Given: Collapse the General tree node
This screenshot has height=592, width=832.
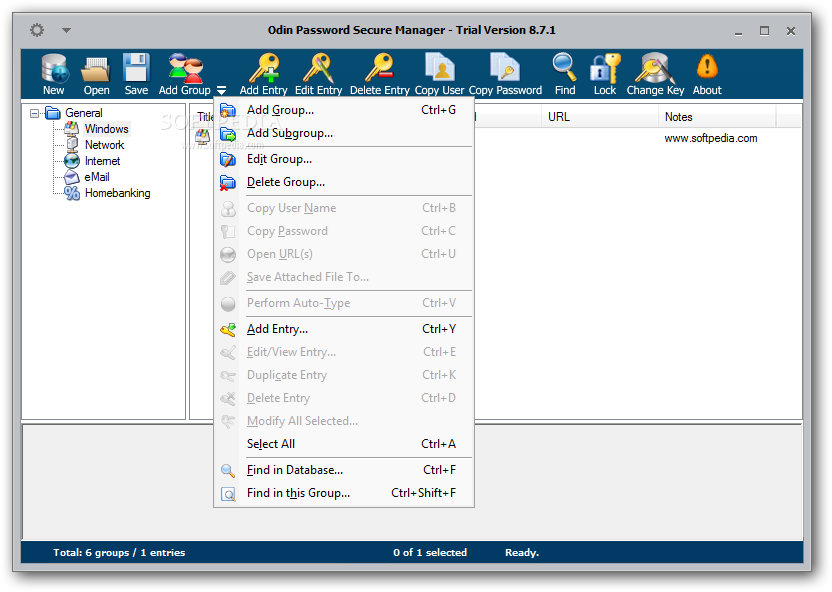Looking at the screenshot, I should pos(34,113).
